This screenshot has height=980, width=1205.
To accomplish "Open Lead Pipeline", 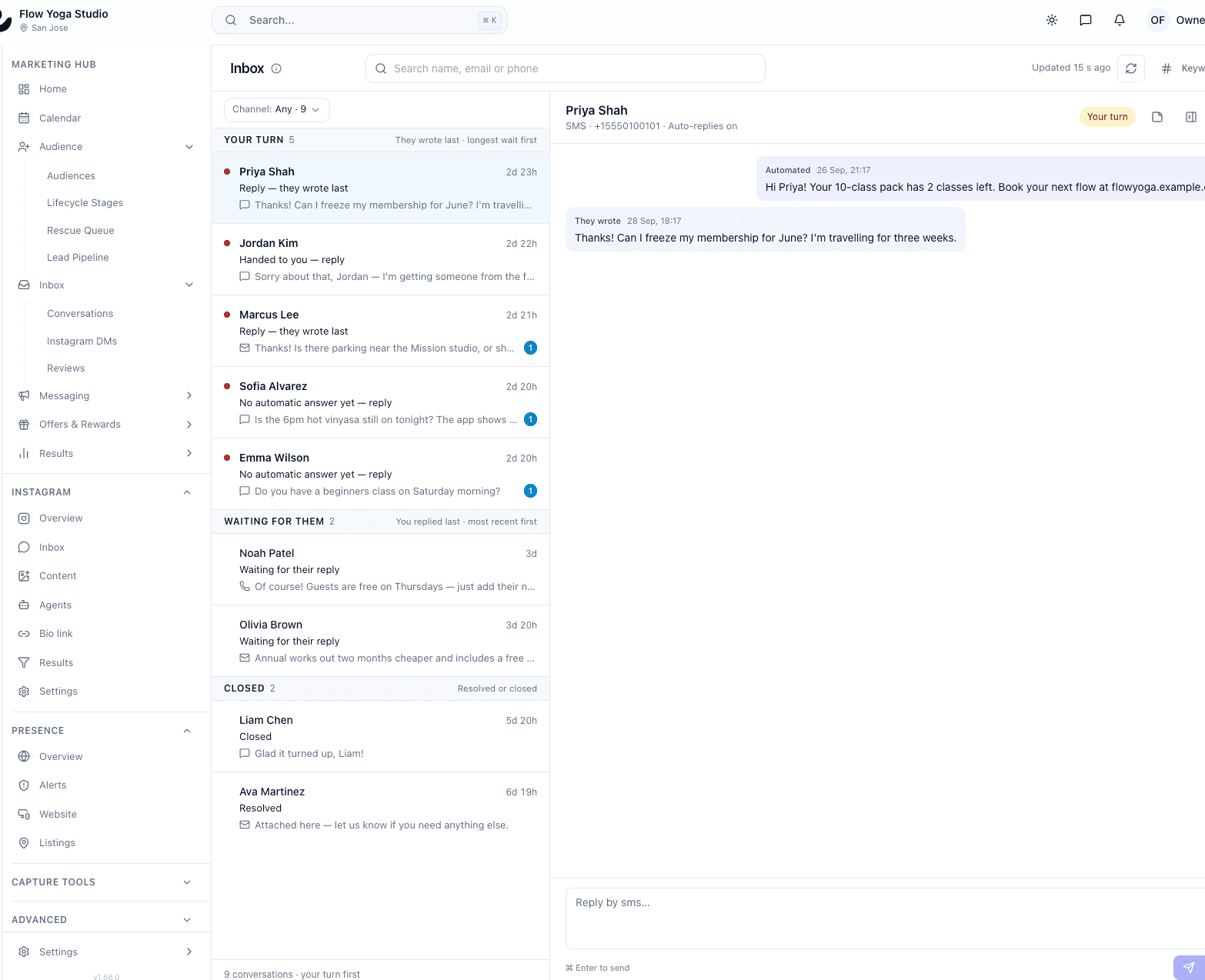I will [78, 258].
